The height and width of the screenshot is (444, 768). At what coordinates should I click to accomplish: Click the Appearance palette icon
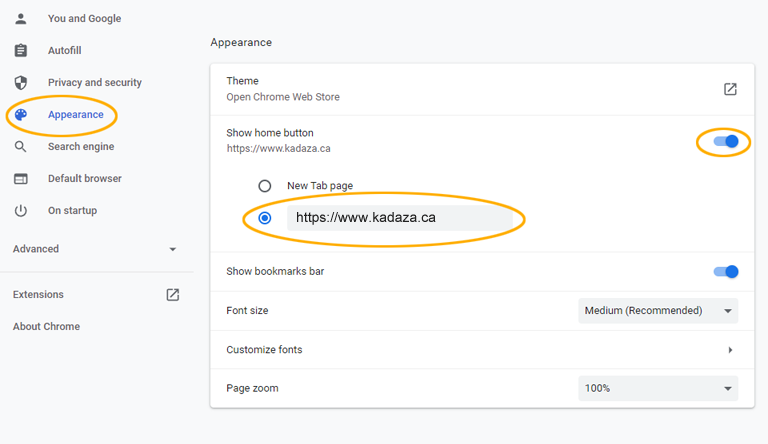(x=21, y=115)
